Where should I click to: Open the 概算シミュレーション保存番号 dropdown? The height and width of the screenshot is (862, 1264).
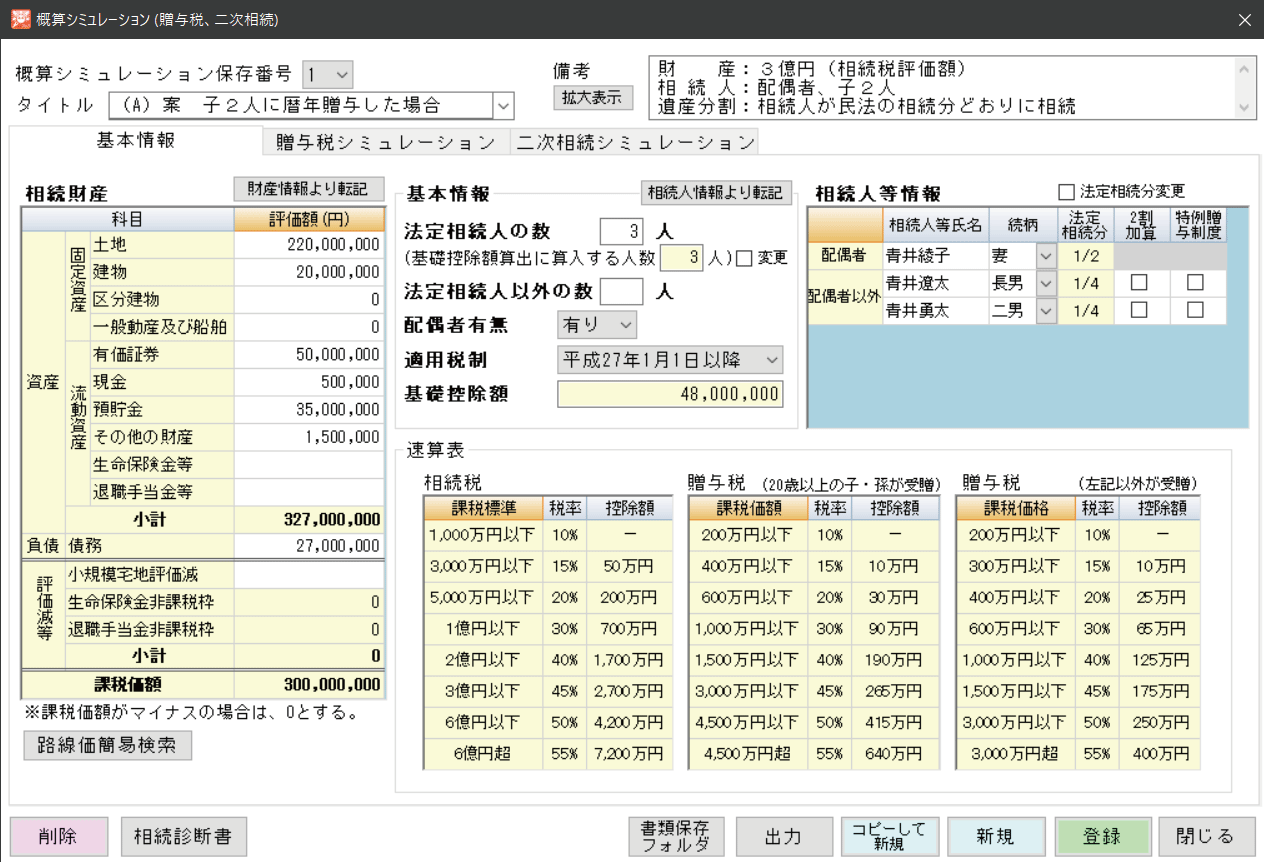340,75
